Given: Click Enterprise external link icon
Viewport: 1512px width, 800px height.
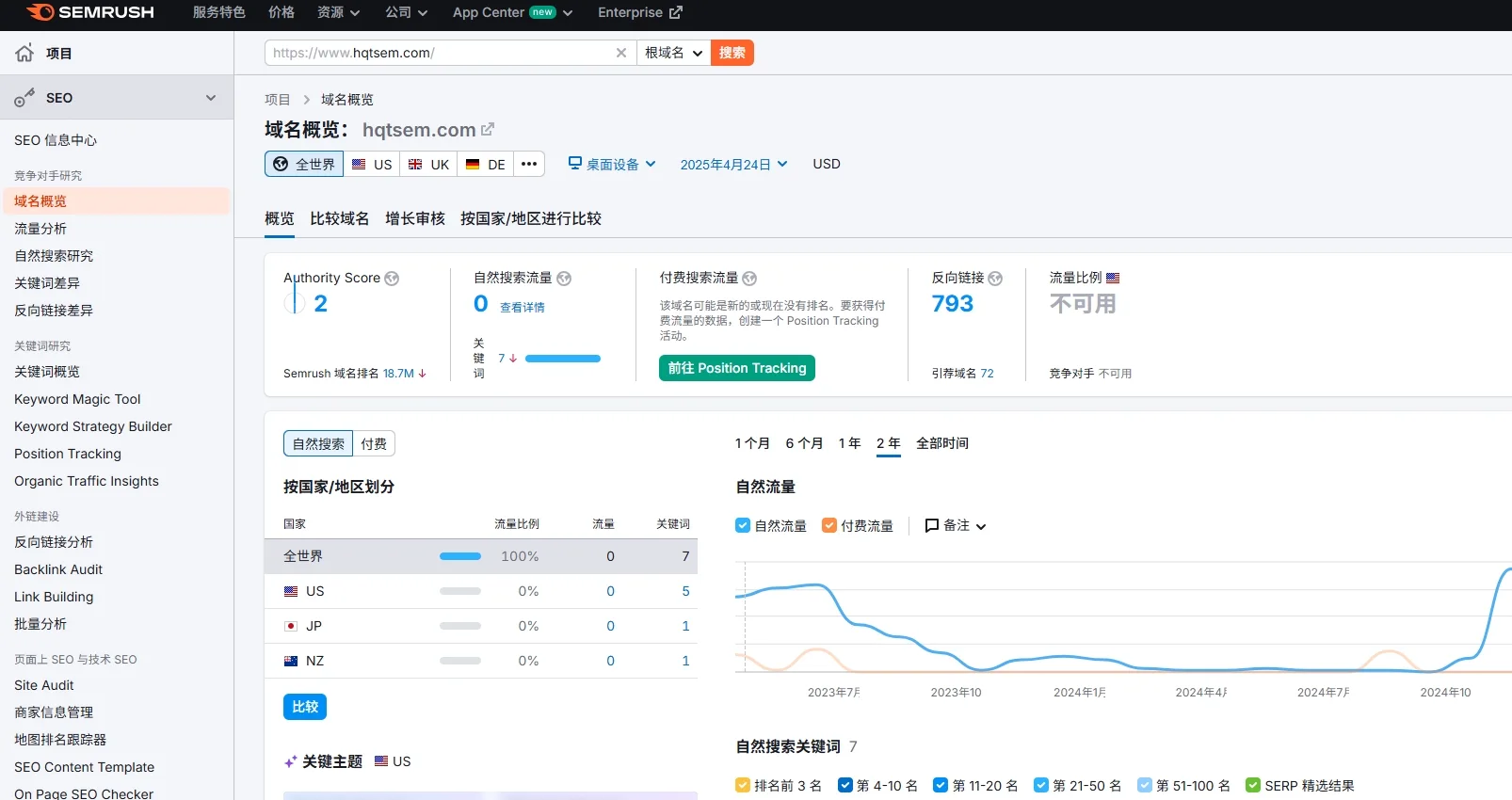Looking at the screenshot, I should [675, 12].
